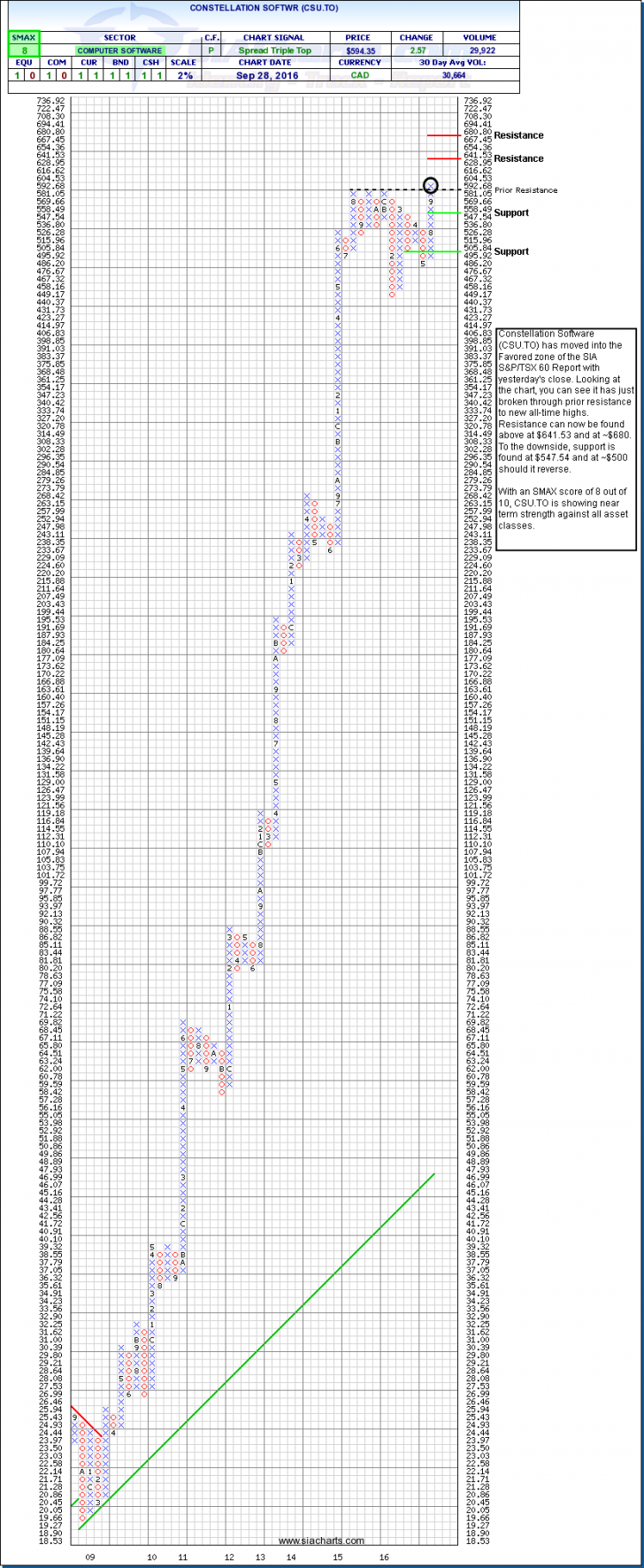Click the black circled breakout X marker

(431, 186)
